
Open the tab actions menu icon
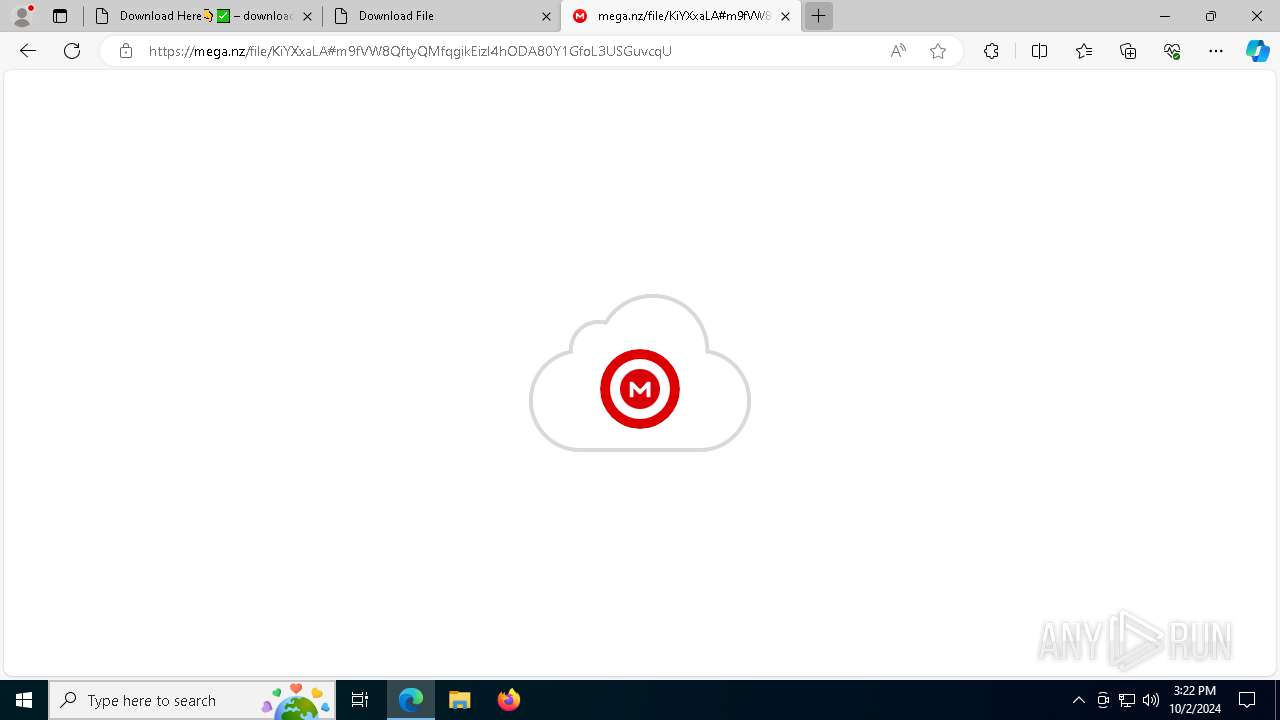tap(60, 16)
